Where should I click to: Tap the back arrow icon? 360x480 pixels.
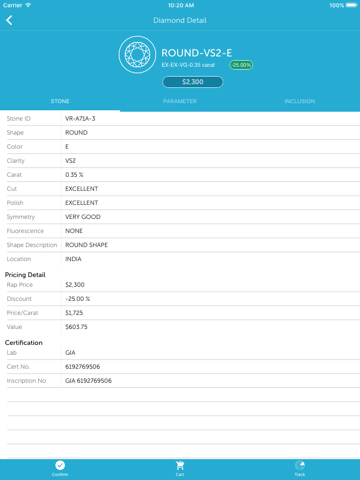click(9, 20)
